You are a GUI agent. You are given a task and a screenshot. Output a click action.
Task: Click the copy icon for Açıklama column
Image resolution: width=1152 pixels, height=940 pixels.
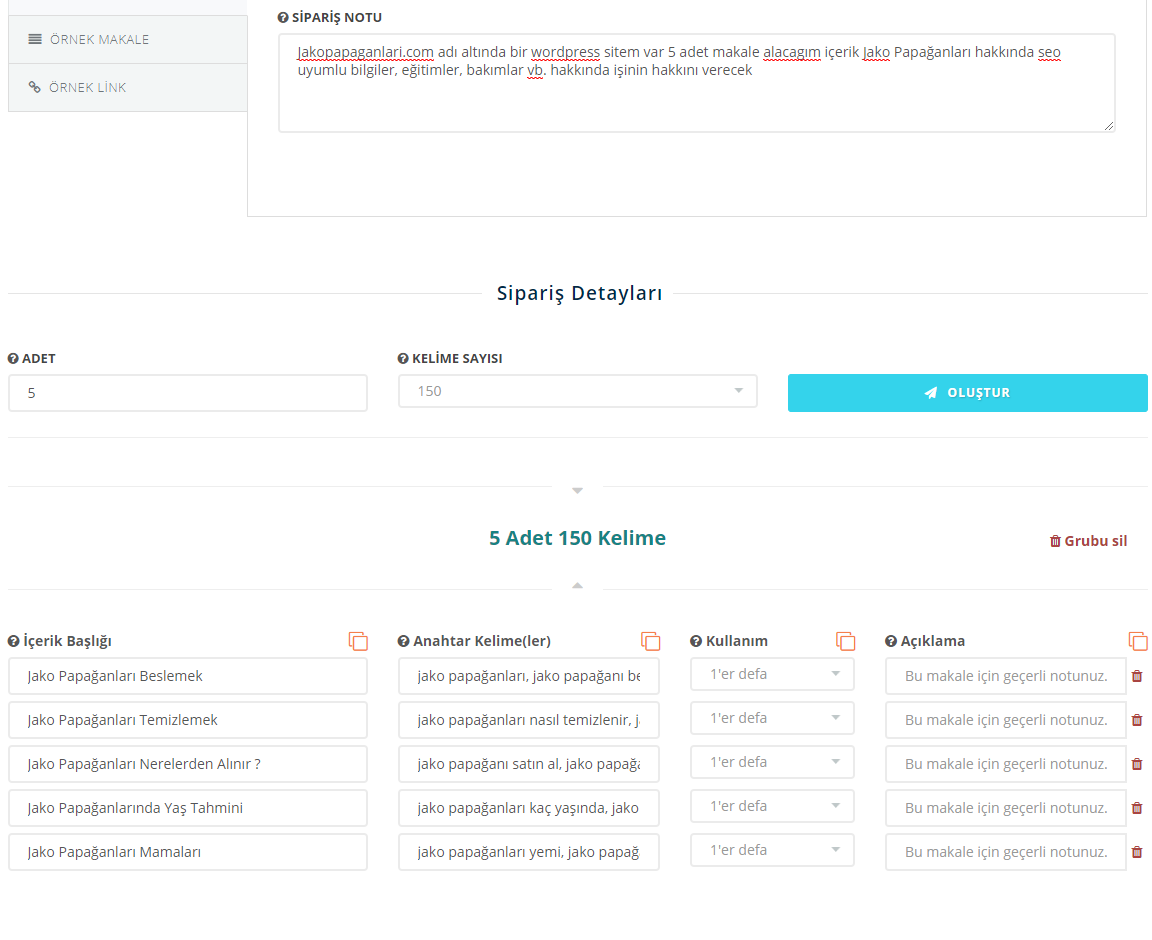[x=1138, y=641]
